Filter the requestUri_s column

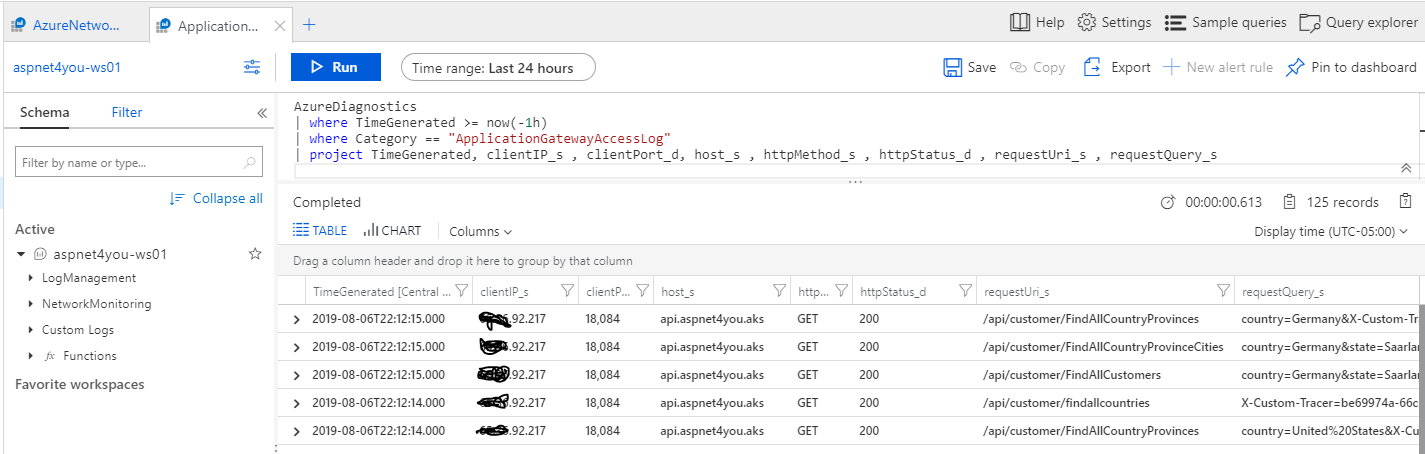(1223, 291)
